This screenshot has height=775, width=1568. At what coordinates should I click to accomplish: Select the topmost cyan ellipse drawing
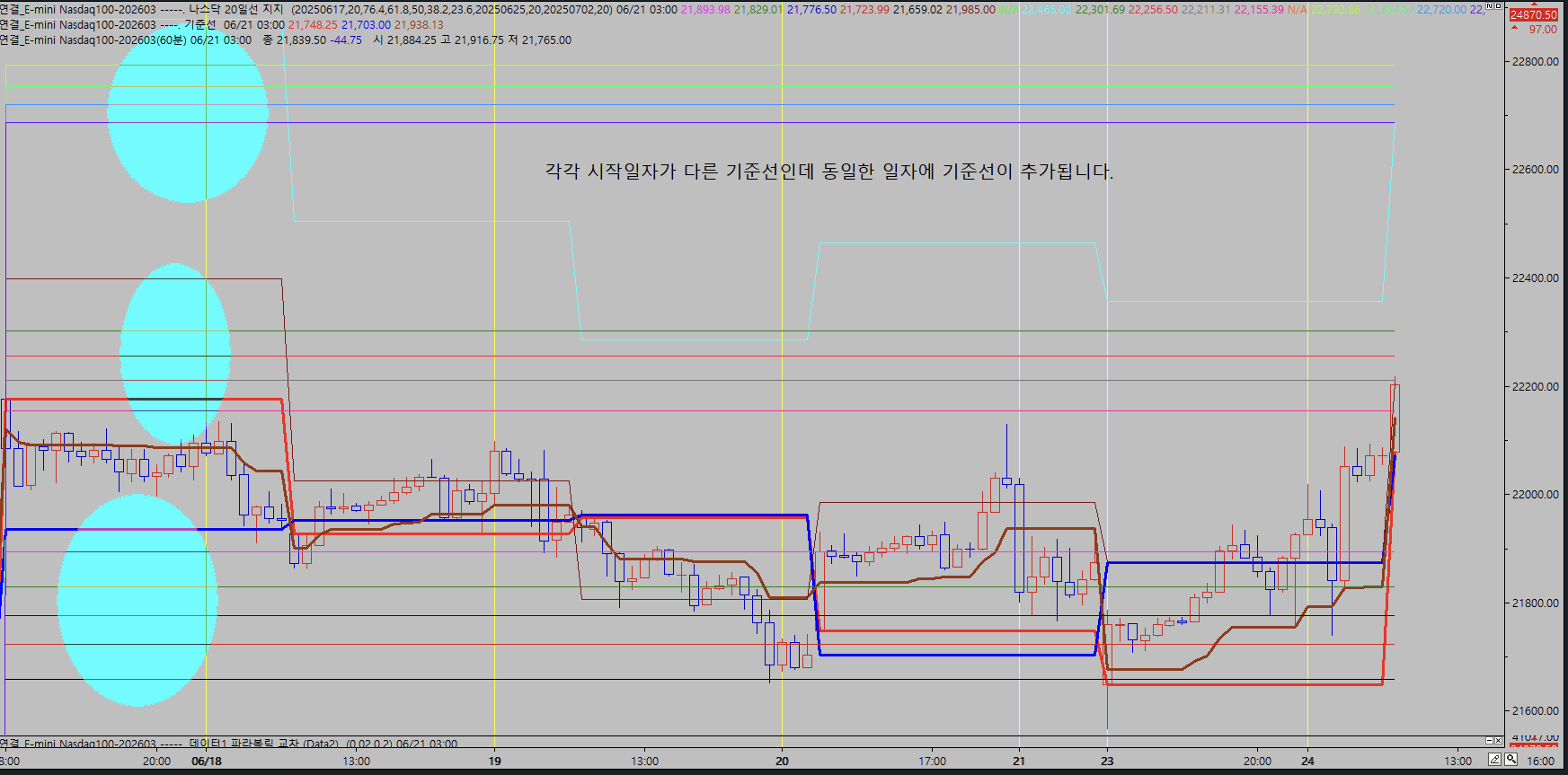click(x=188, y=113)
